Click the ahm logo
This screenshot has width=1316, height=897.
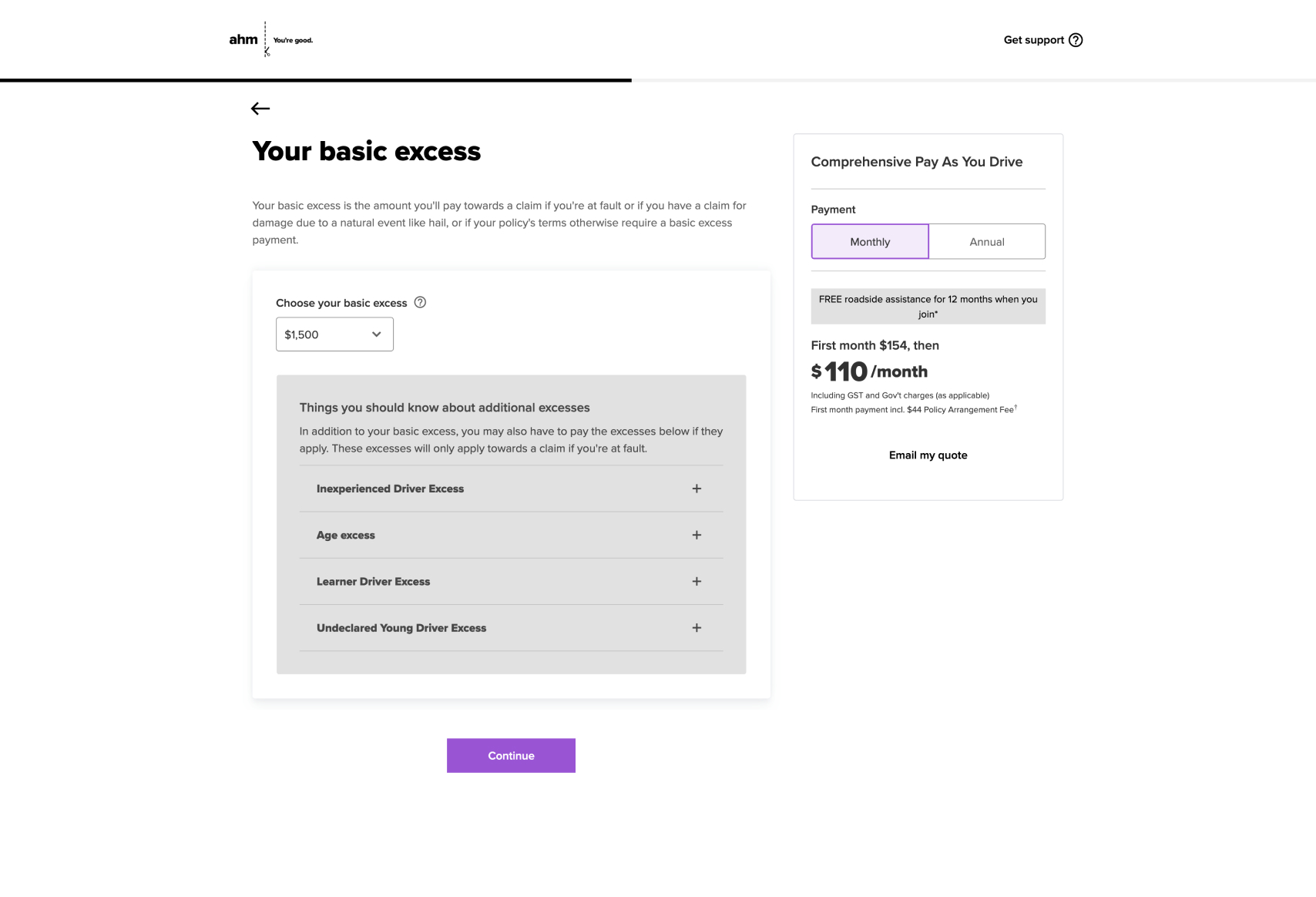click(x=244, y=39)
